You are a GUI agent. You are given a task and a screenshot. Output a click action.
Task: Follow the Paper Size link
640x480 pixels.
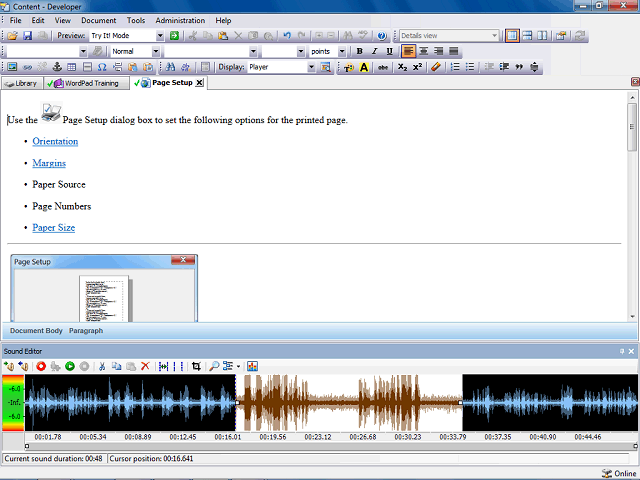(53, 227)
